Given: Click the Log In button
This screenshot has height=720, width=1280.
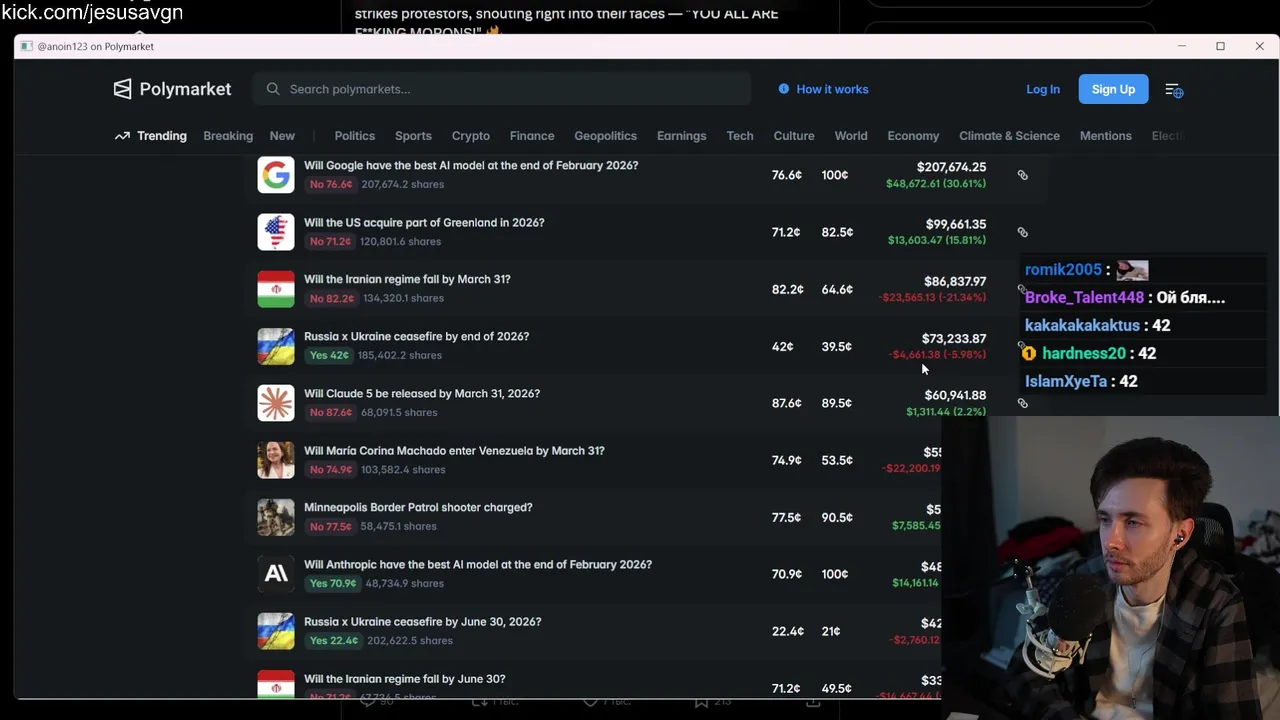Looking at the screenshot, I should 1043,89.
